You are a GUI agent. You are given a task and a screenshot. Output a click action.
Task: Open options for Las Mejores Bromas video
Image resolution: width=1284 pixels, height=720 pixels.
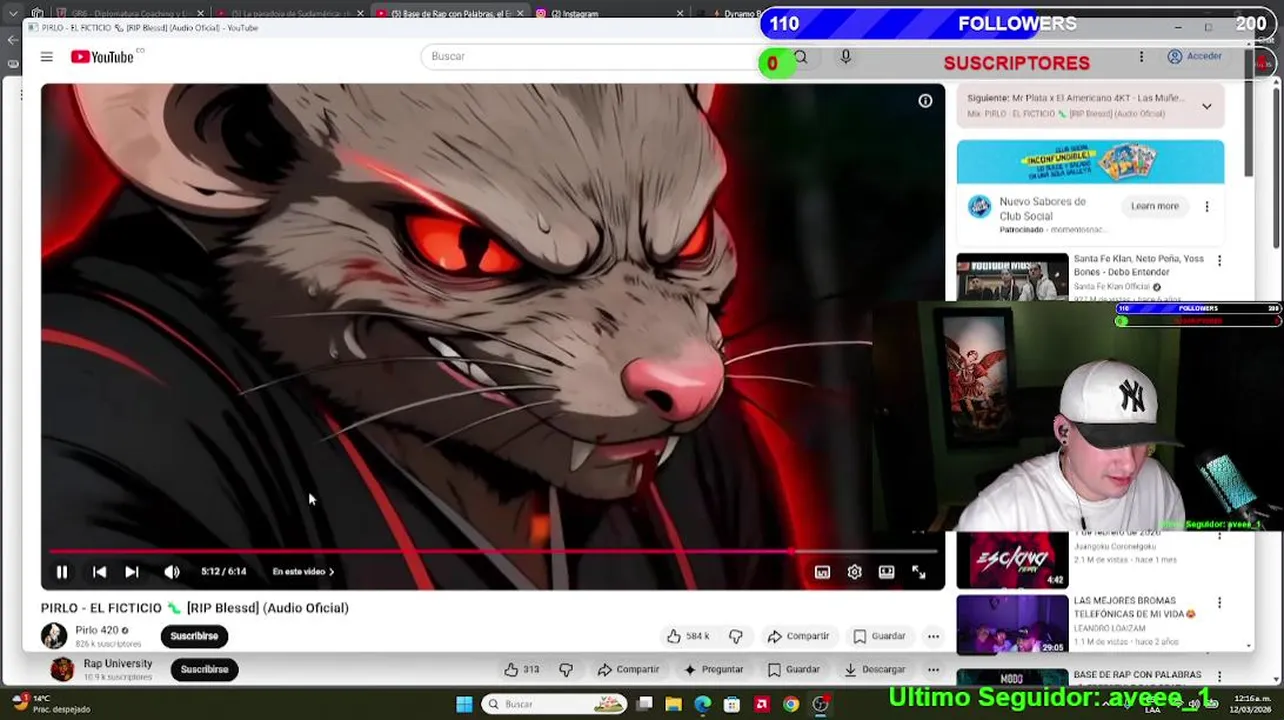1219,603
